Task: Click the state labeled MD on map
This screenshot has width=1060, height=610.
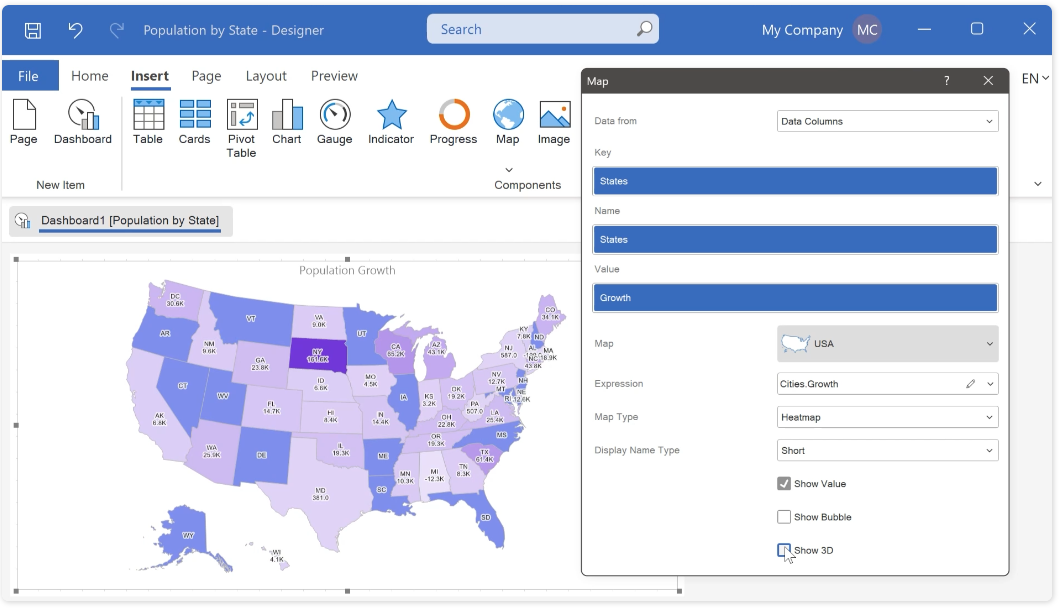Action: tap(320, 494)
